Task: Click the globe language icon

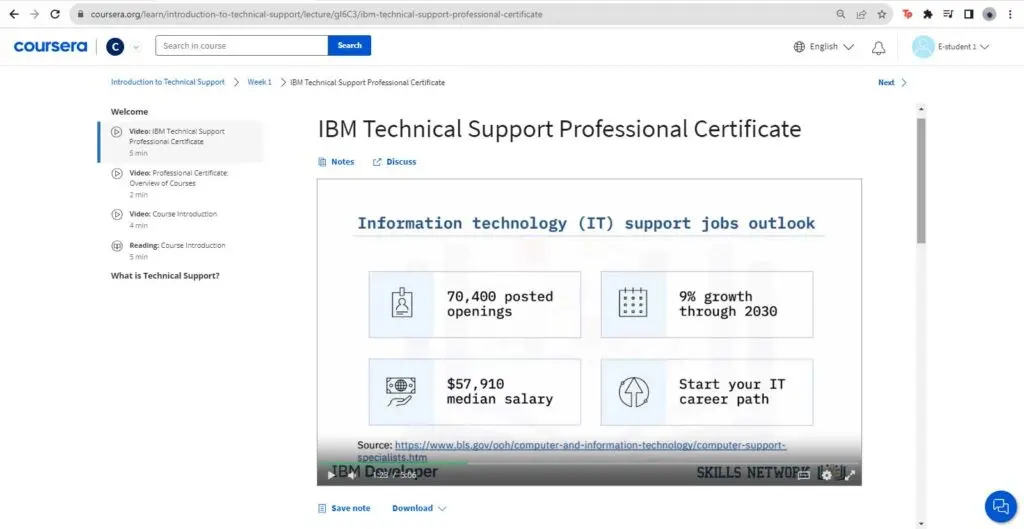Action: coord(799,47)
